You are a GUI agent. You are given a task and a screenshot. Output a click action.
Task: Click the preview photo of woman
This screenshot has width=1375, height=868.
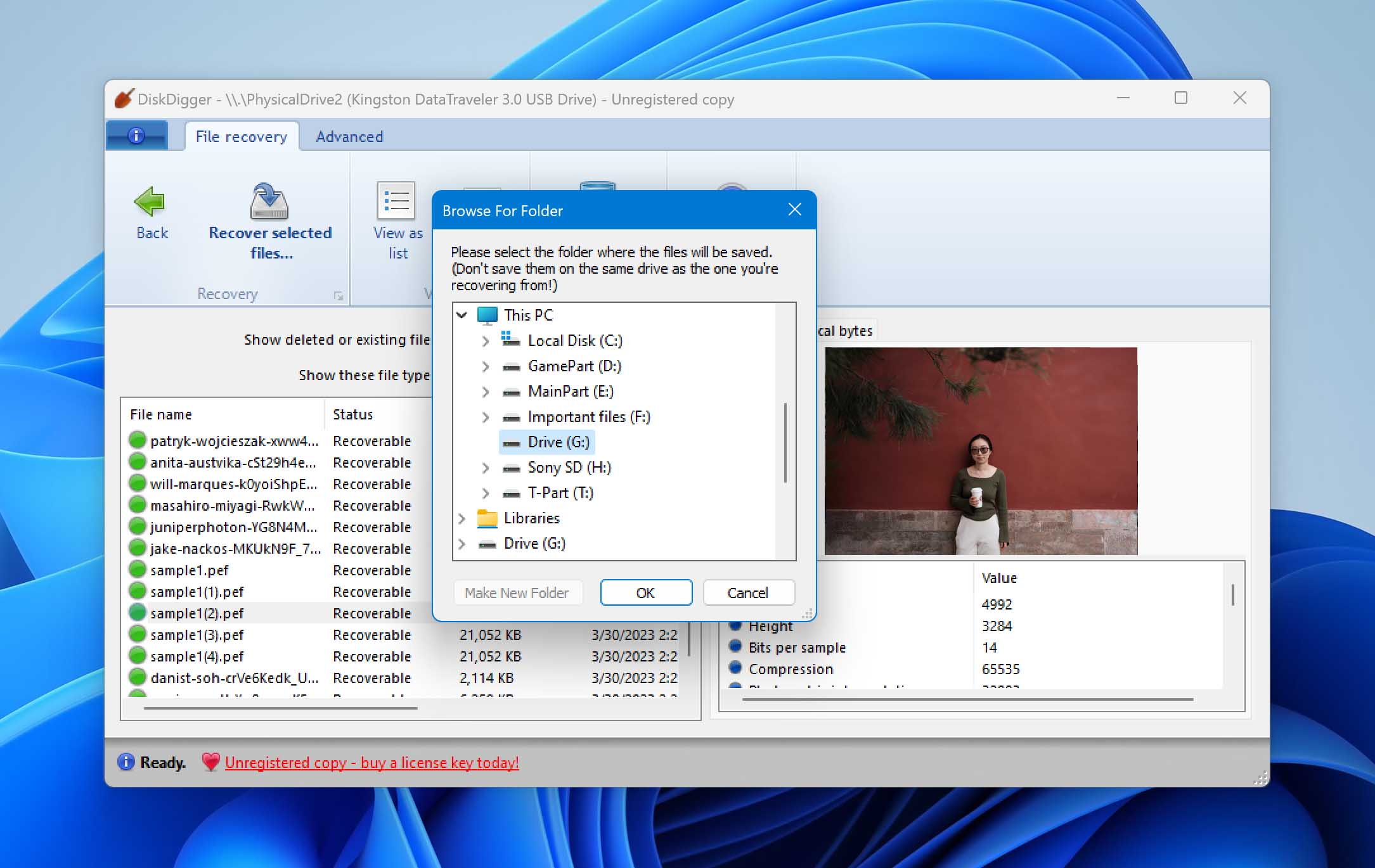click(x=981, y=451)
